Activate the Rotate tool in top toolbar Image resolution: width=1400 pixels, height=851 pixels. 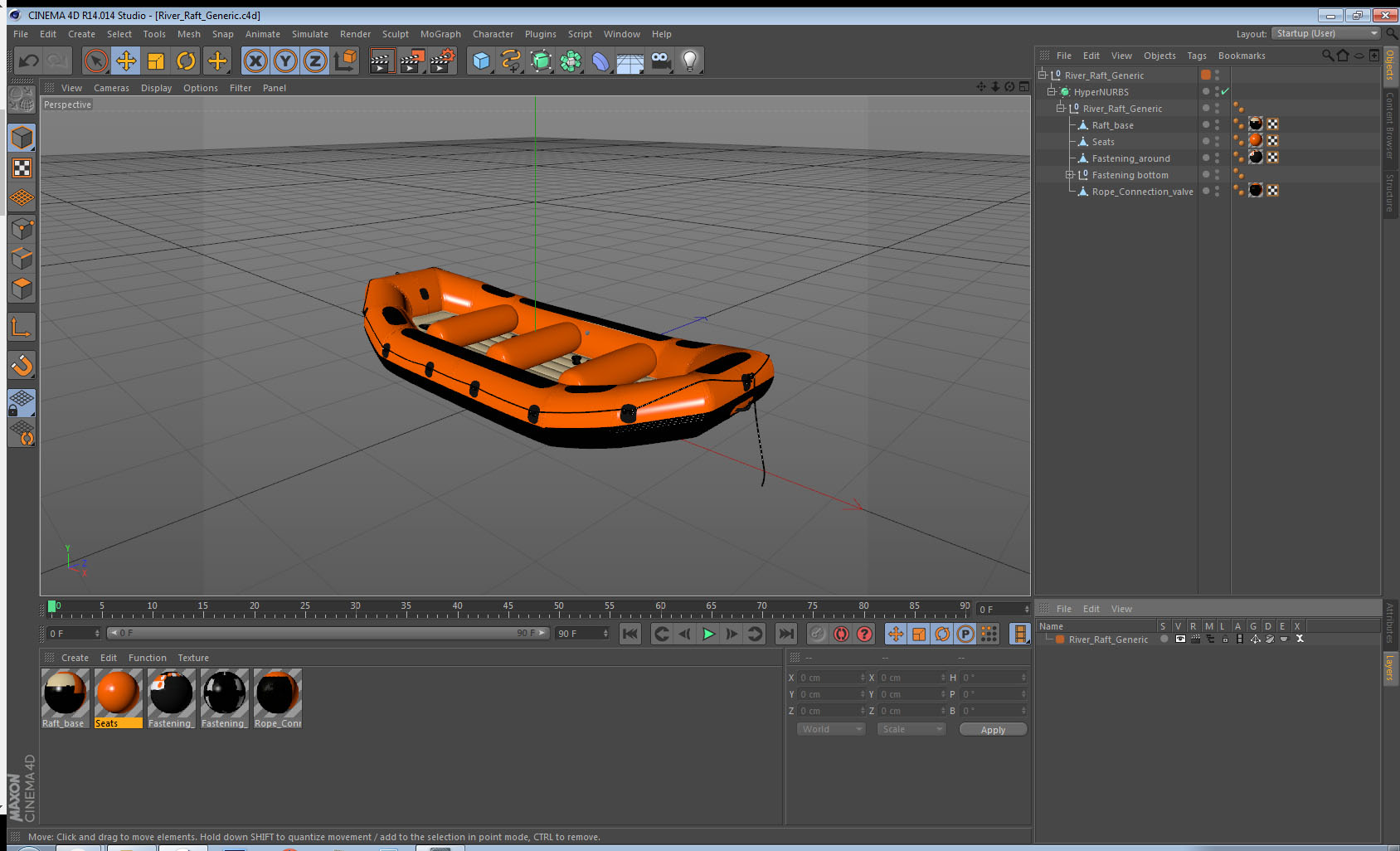(x=186, y=61)
